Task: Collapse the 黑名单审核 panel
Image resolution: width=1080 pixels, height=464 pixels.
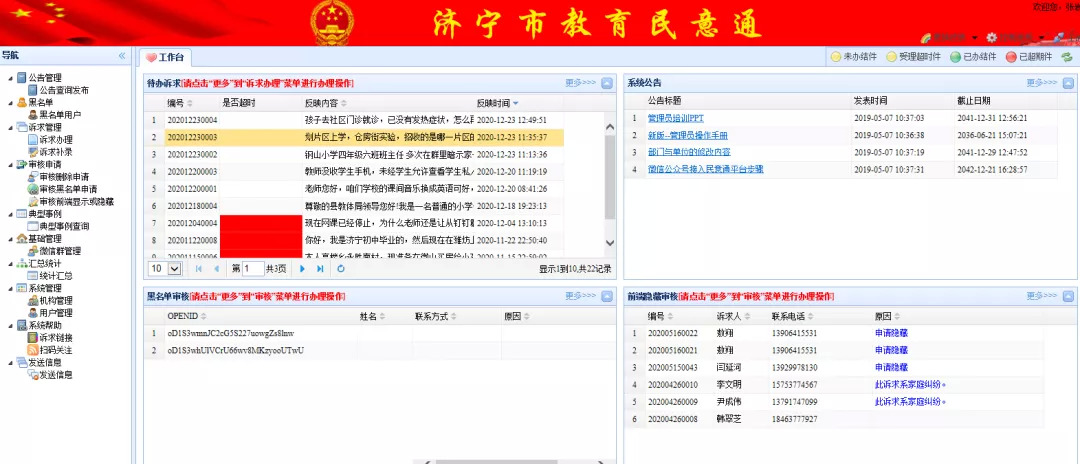Action: coord(607,297)
